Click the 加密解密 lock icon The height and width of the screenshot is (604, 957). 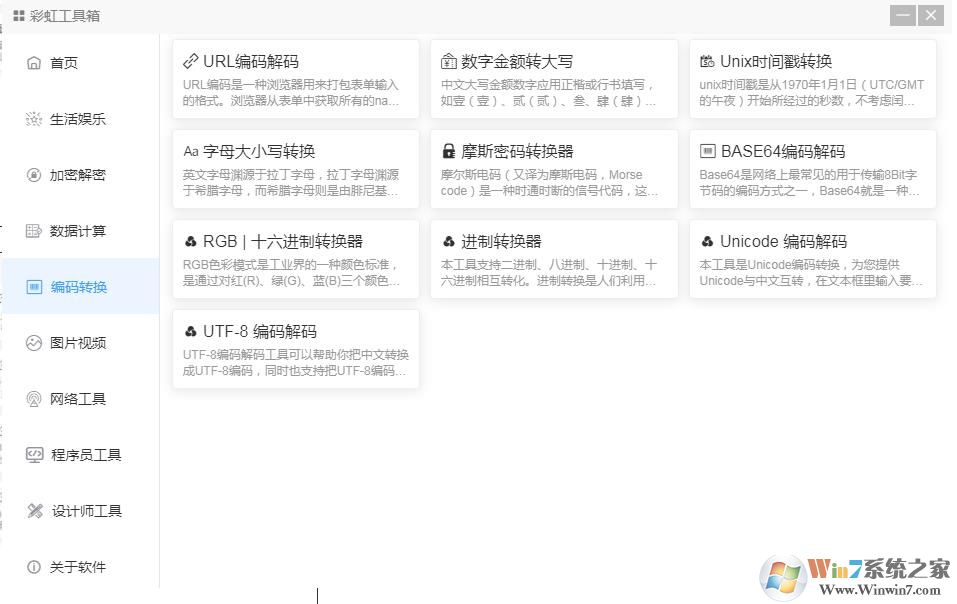34,174
